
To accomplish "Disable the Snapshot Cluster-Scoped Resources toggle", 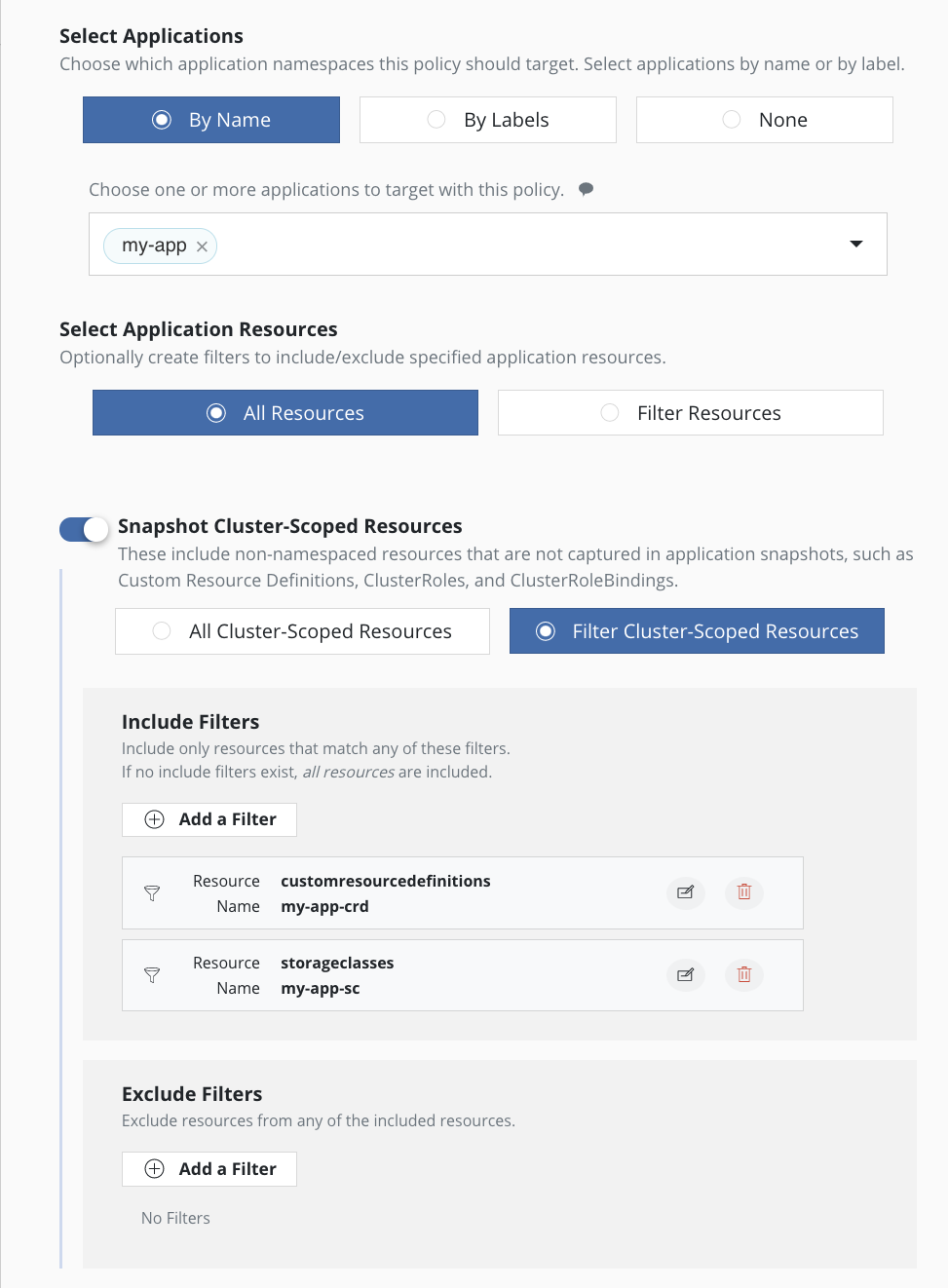I will pos(83,529).
